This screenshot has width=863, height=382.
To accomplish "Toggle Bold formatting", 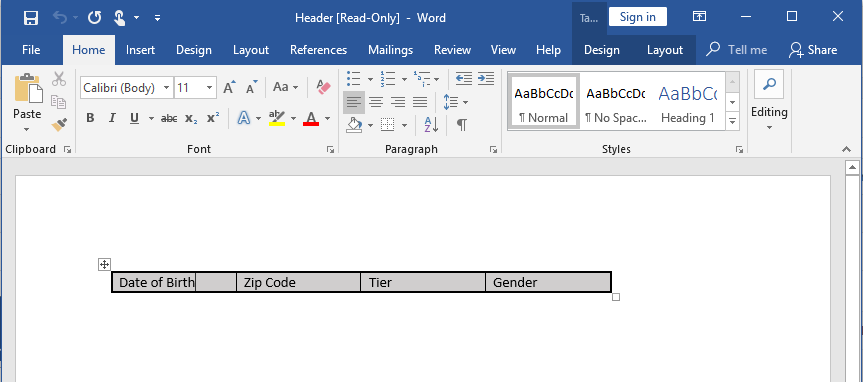I will [x=90, y=118].
